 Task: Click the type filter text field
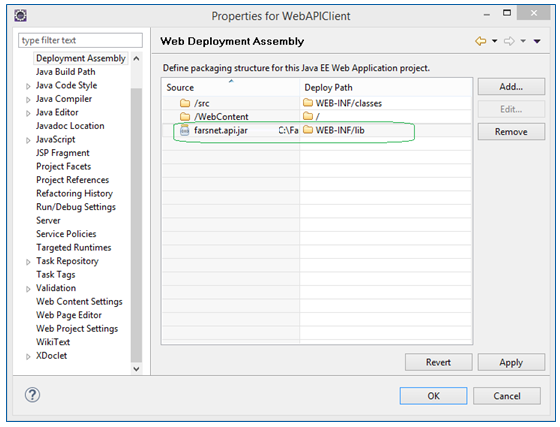click(x=80, y=40)
